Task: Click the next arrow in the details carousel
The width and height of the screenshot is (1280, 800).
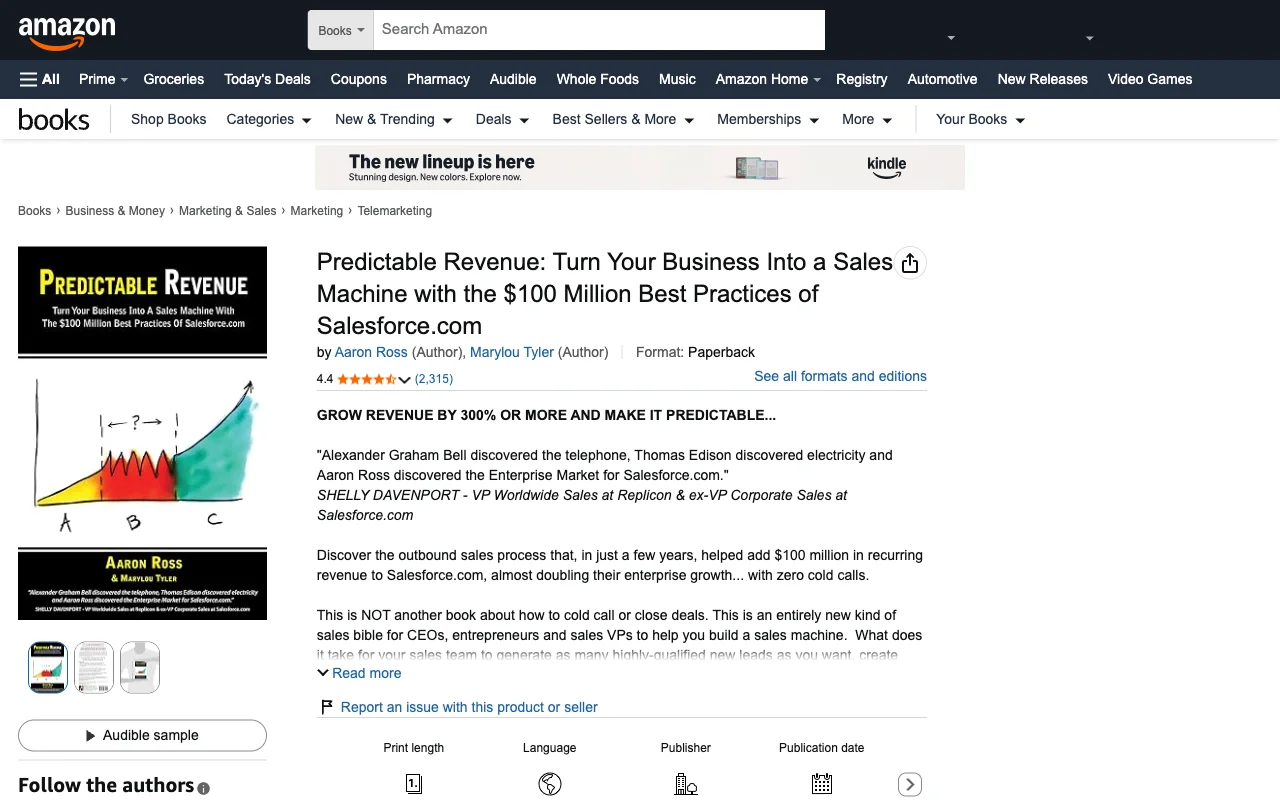Action: (x=909, y=784)
